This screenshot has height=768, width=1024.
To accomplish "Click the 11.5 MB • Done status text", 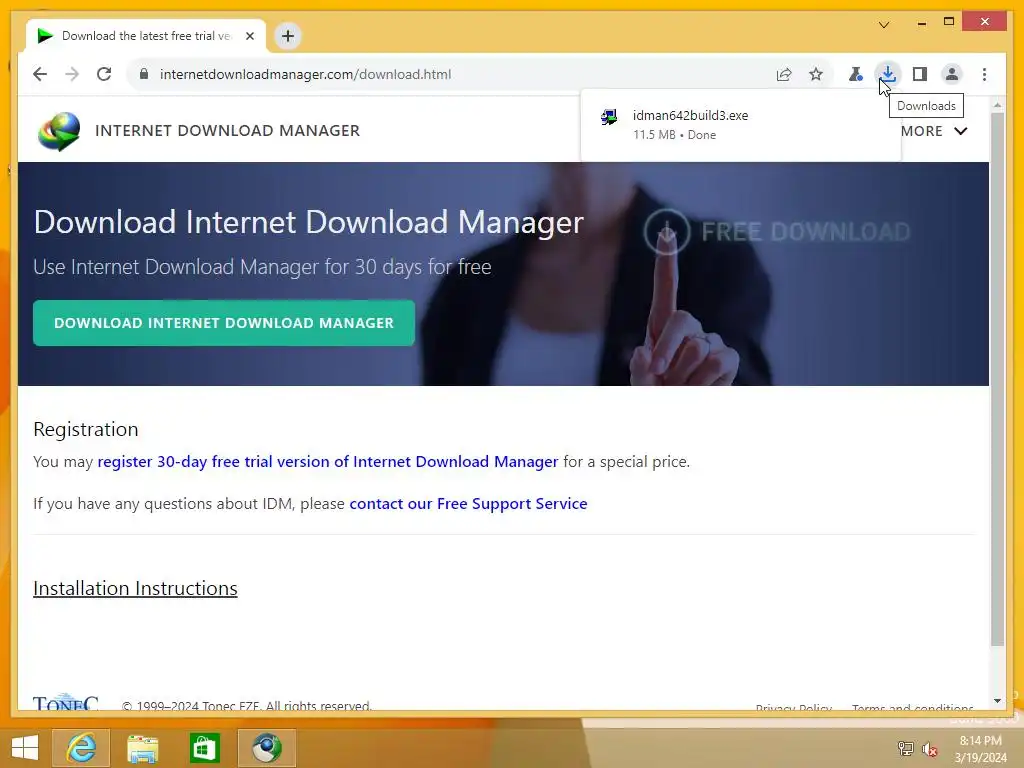I will 674,135.
